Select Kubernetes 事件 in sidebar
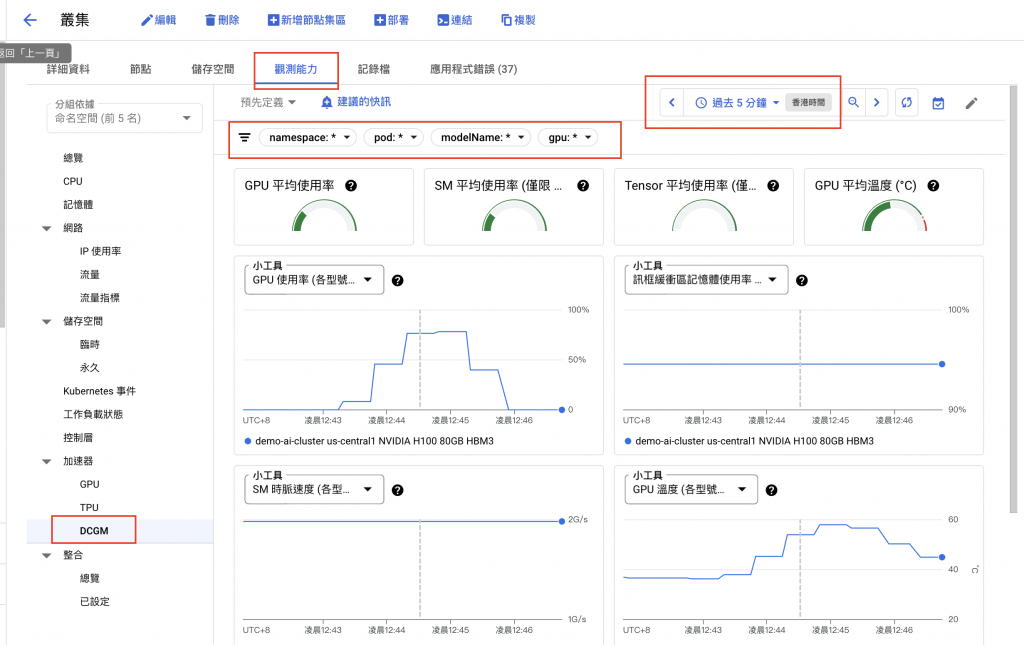Image resolution: width=1024 pixels, height=645 pixels. point(99,391)
